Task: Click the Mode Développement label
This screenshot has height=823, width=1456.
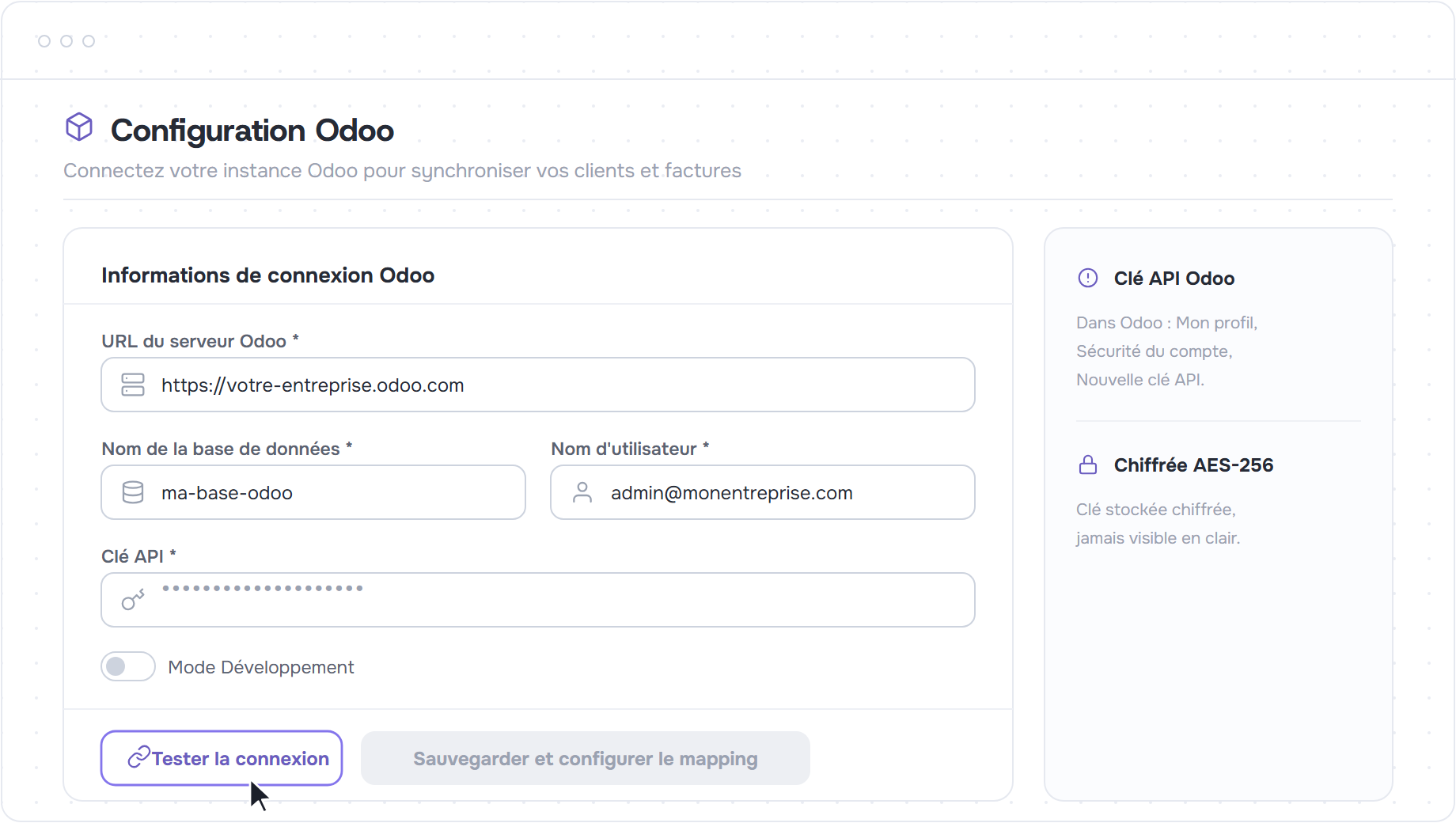Action: pos(261,667)
